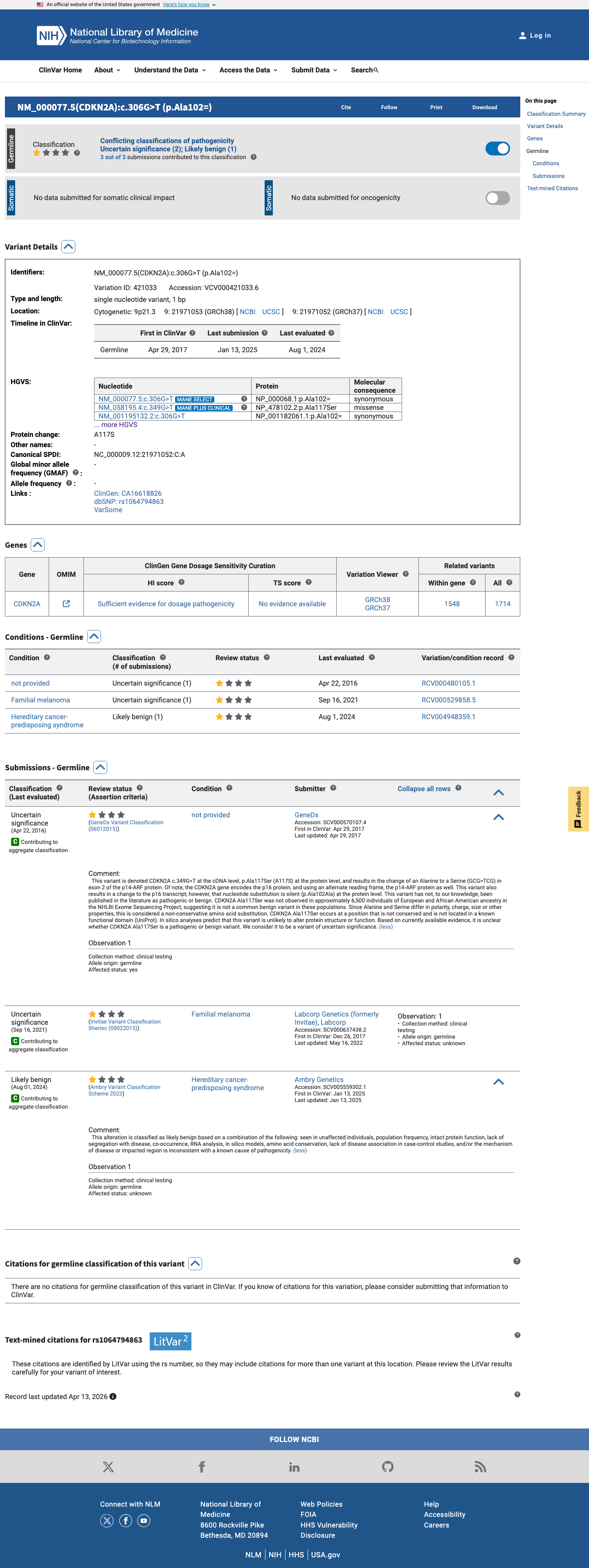Viewport: 589px width, 1568px height.
Task: Open the CDKN2A gene link
Action: click(x=27, y=604)
